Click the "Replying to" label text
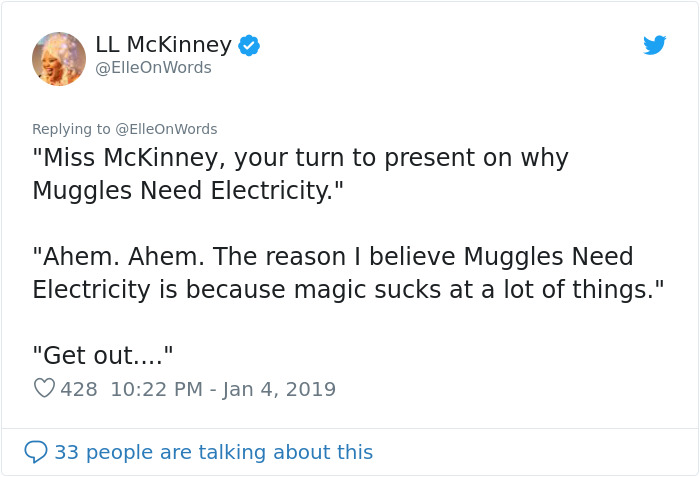The width and height of the screenshot is (700, 477). pyautogui.click(x=71, y=129)
